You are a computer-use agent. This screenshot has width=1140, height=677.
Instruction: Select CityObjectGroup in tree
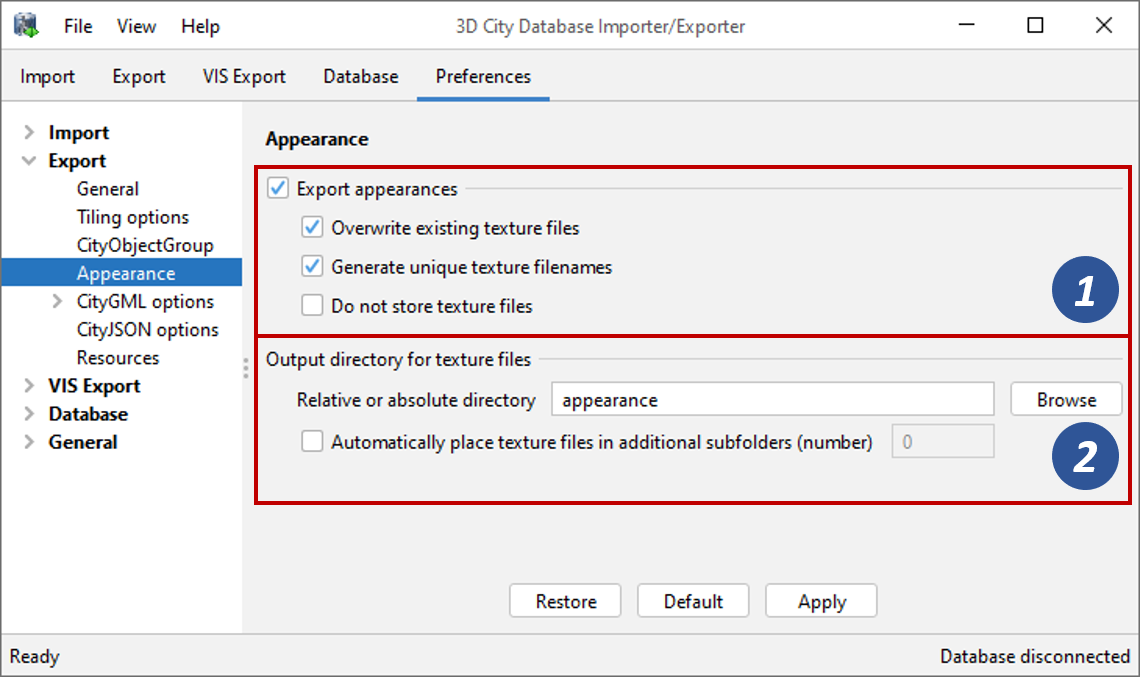[x=145, y=246]
